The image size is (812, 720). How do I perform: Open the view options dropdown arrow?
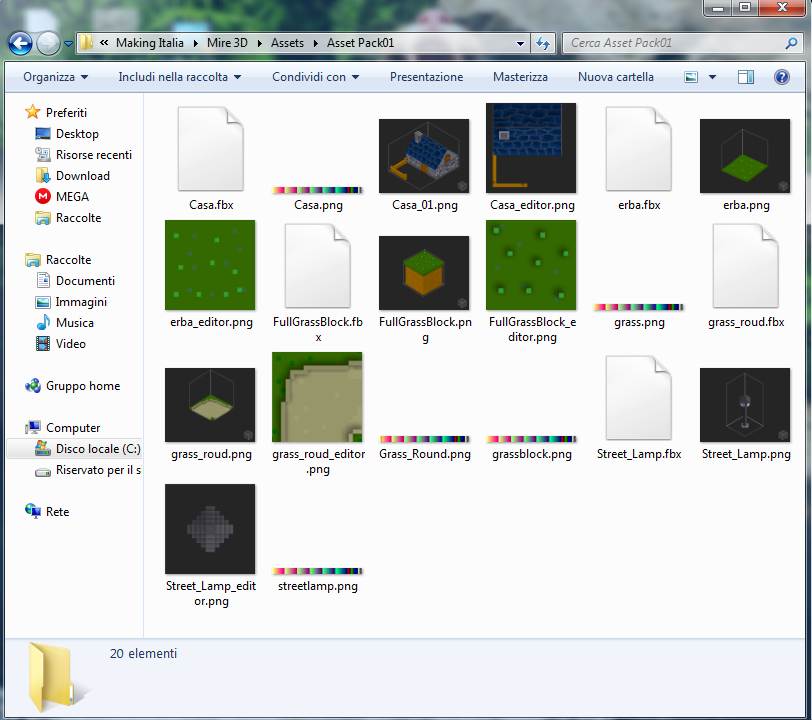[712, 77]
